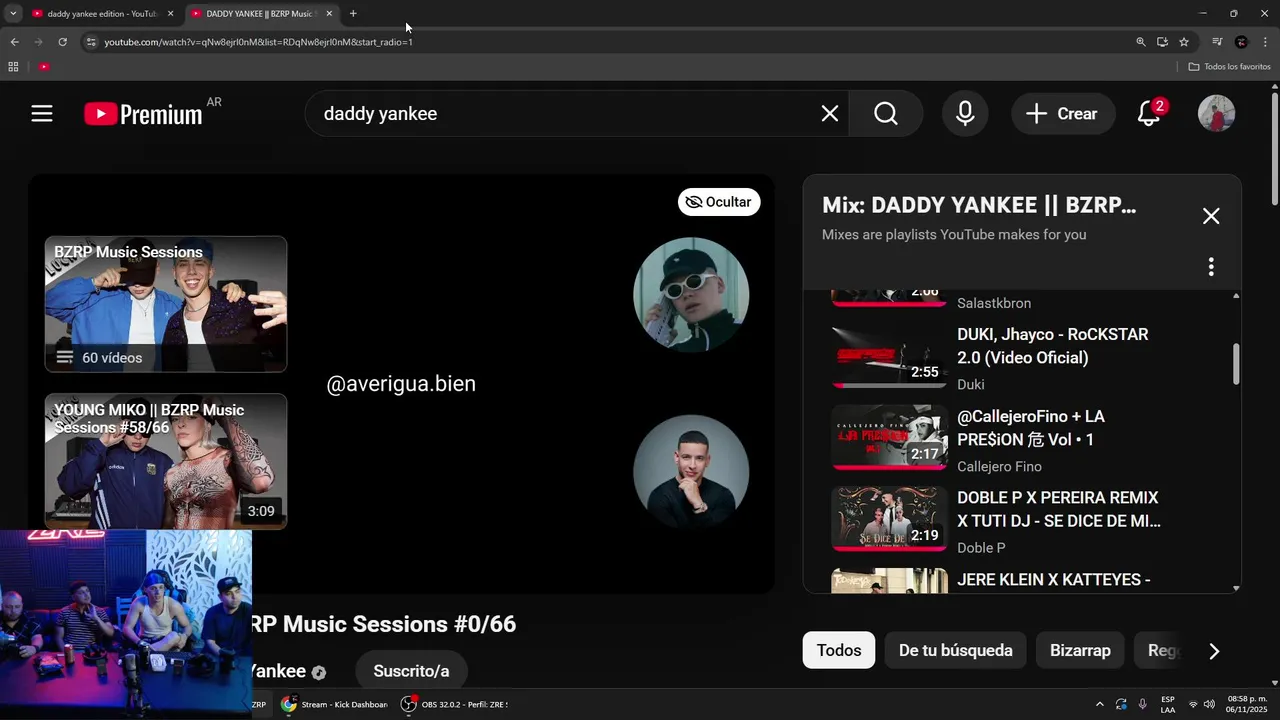Open the media control icon in Chrome toolbar
This screenshot has width=1280, height=720.
point(1217,42)
